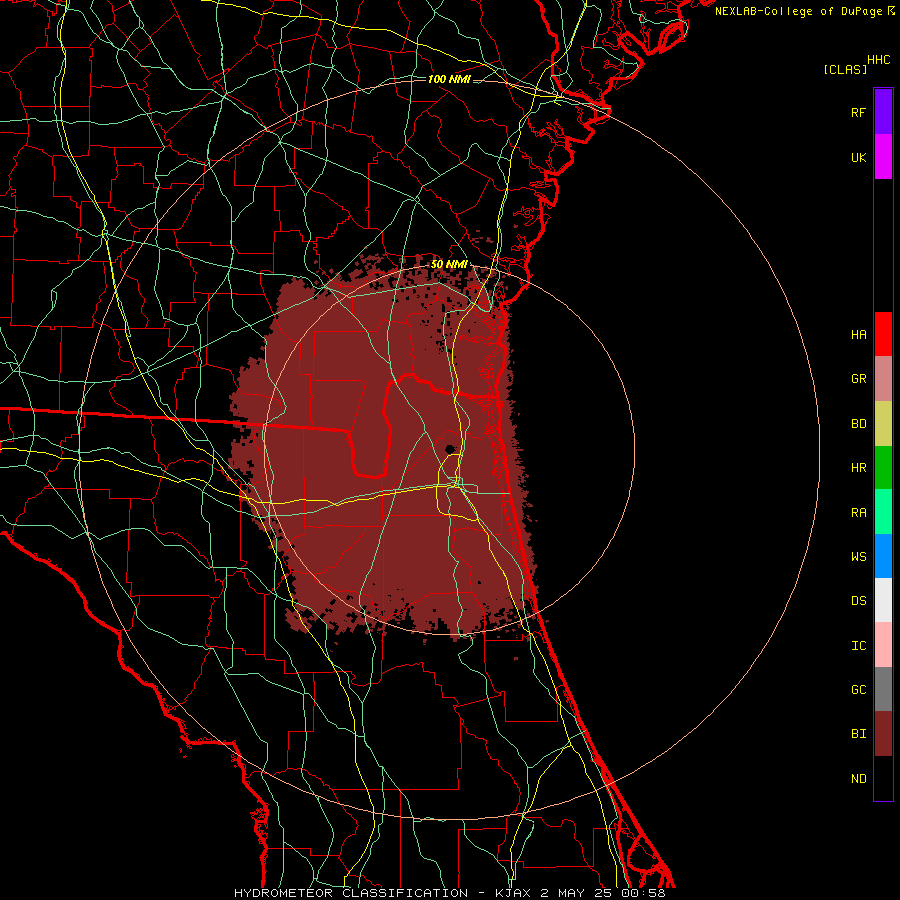Click the Hydrometeor Classification KJAX title caption
This screenshot has width=900, height=900.
(450, 893)
